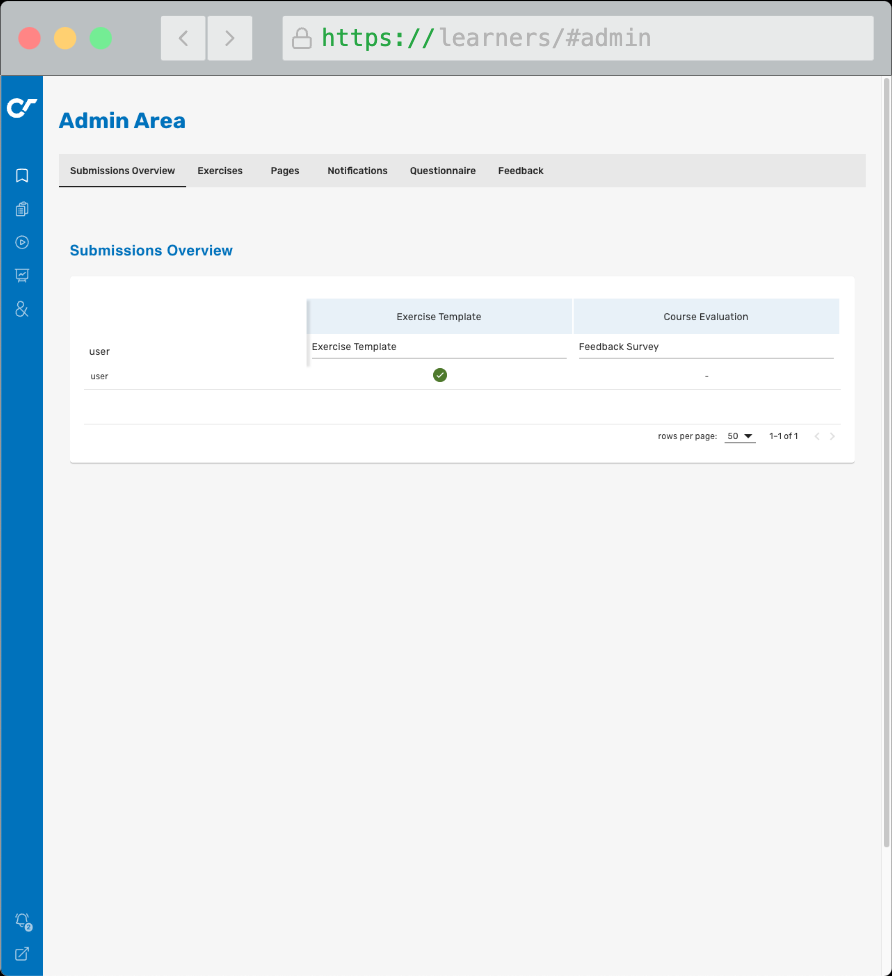The height and width of the screenshot is (976, 892).
Task: Select the Notifications tab
Action: click(357, 170)
